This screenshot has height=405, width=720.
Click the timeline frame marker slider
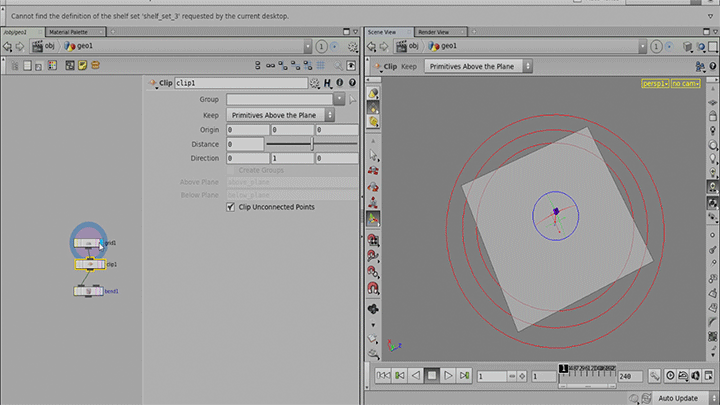pos(563,369)
